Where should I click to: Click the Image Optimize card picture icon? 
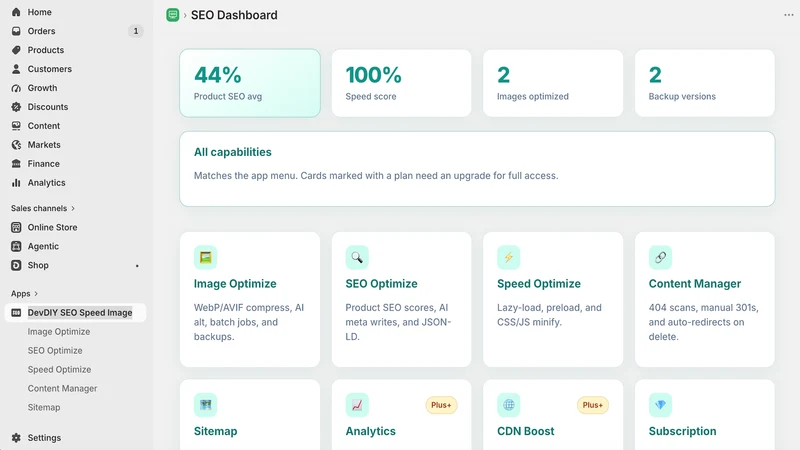tap(206, 257)
